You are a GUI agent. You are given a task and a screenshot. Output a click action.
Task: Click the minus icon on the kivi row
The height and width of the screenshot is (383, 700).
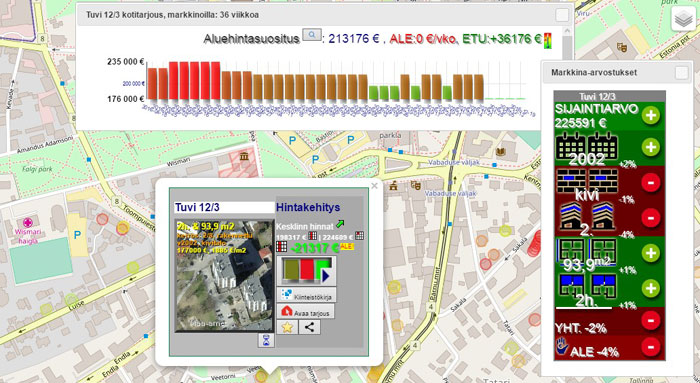[650, 183]
